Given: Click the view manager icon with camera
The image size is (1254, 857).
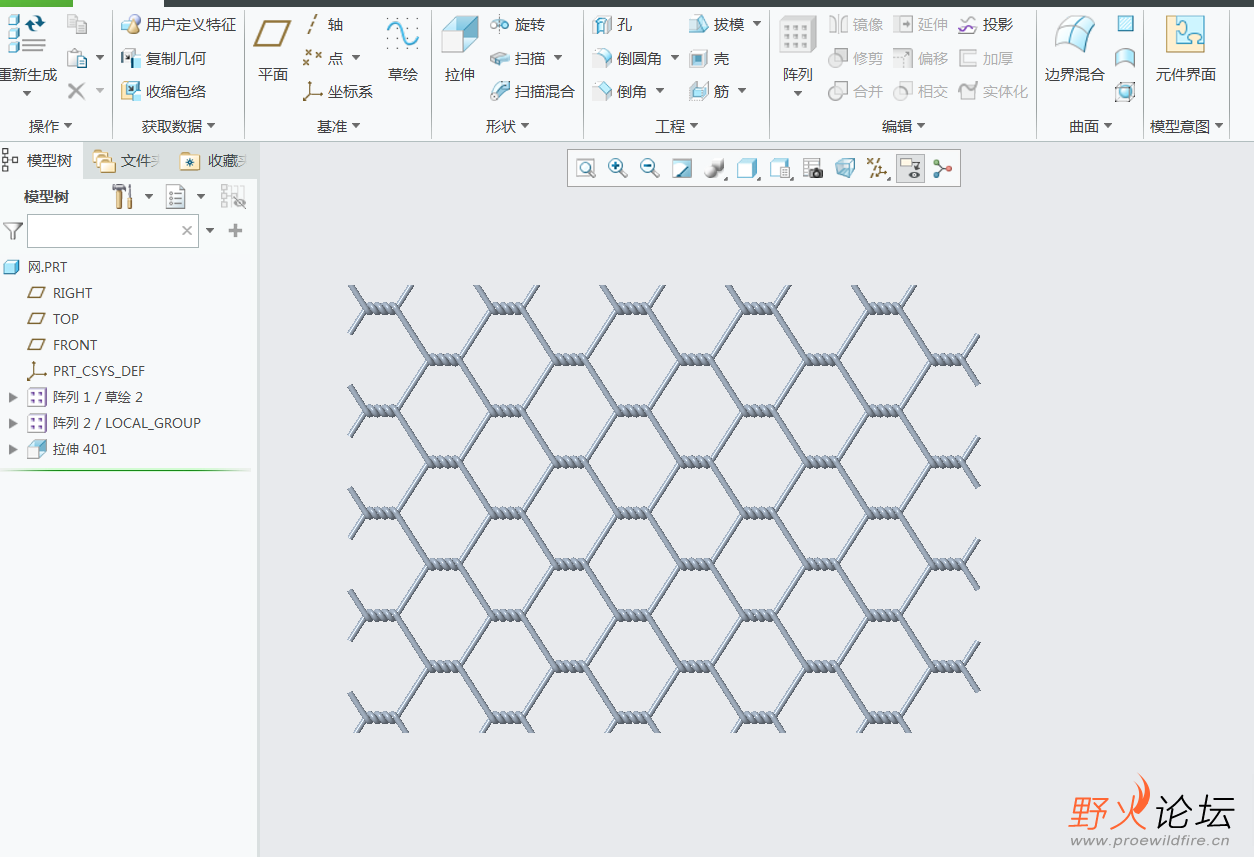Looking at the screenshot, I should pos(813,169).
